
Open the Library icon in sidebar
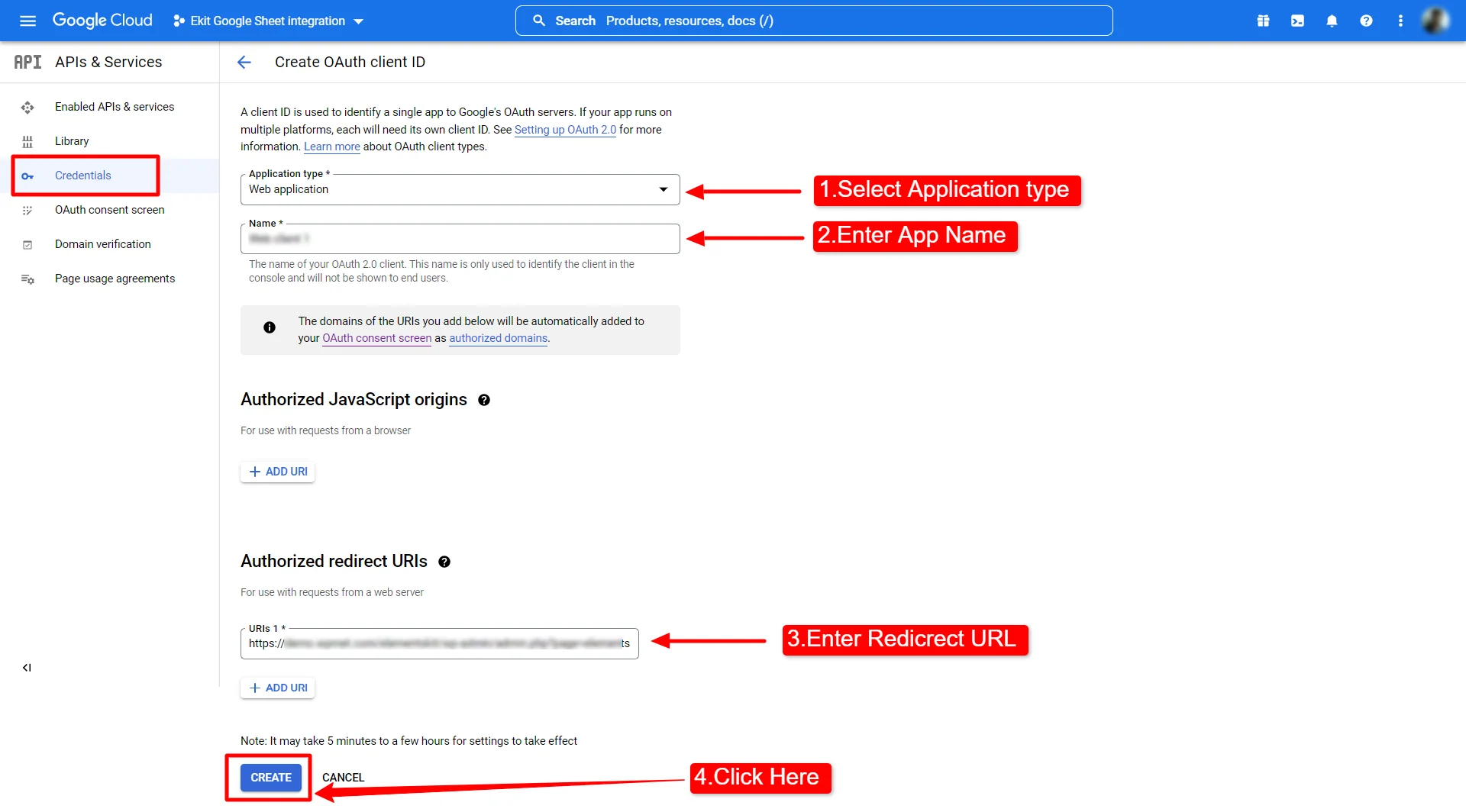tap(27, 141)
